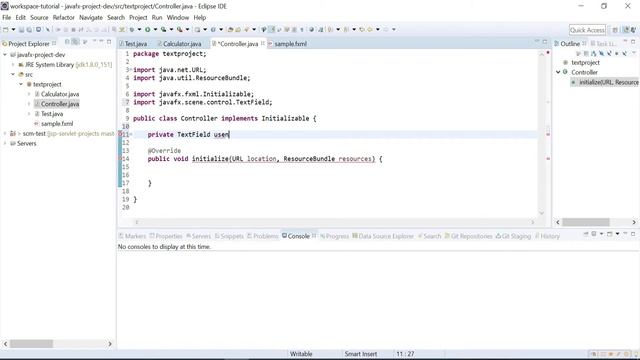The width and height of the screenshot is (640, 360).
Task: Click the Save toolbar icon
Action: pyautogui.click(x=21, y=29)
